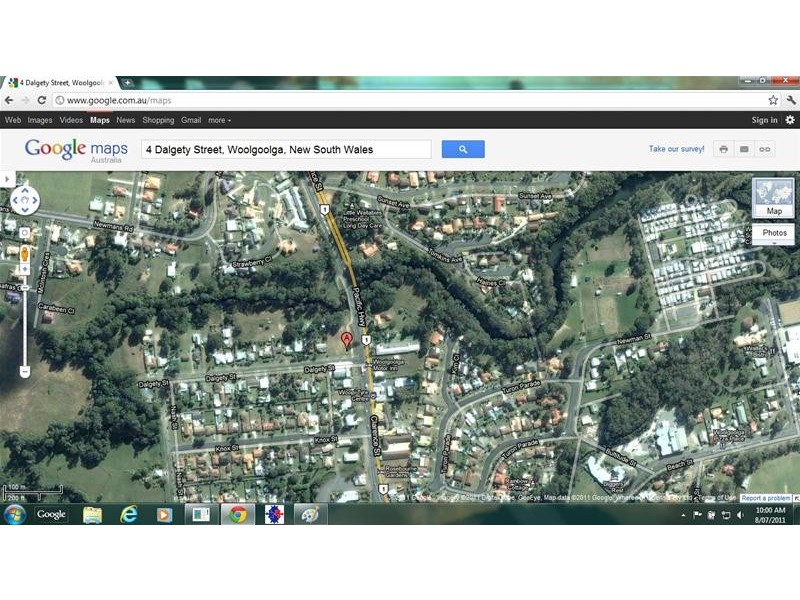Screen dimensions: 800x600
Task: Click the Little Wallabies Preschool label
Action: pyautogui.click(x=362, y=219)
